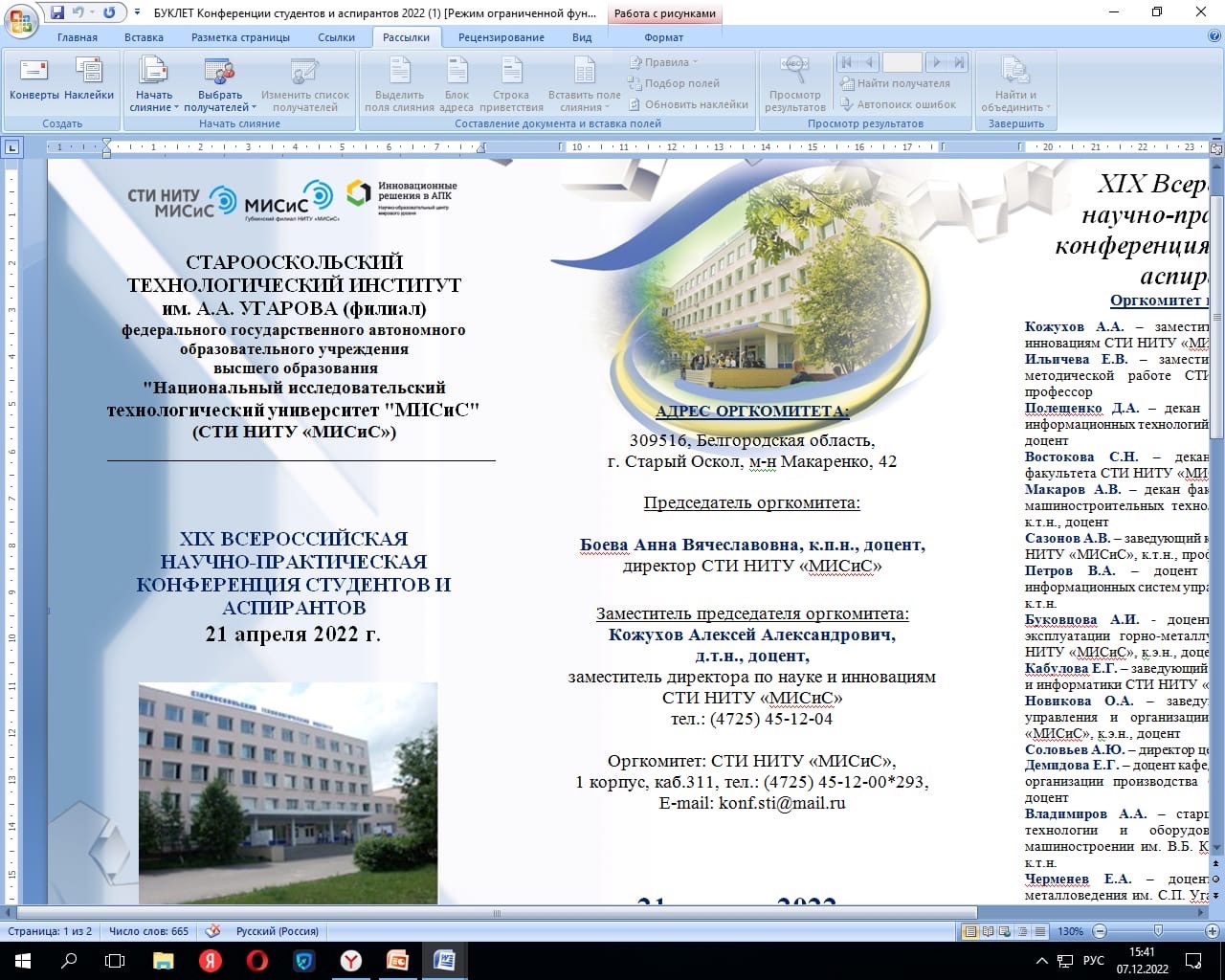
Task: Undo the last action in Quick Access
Action: [78, 12]
